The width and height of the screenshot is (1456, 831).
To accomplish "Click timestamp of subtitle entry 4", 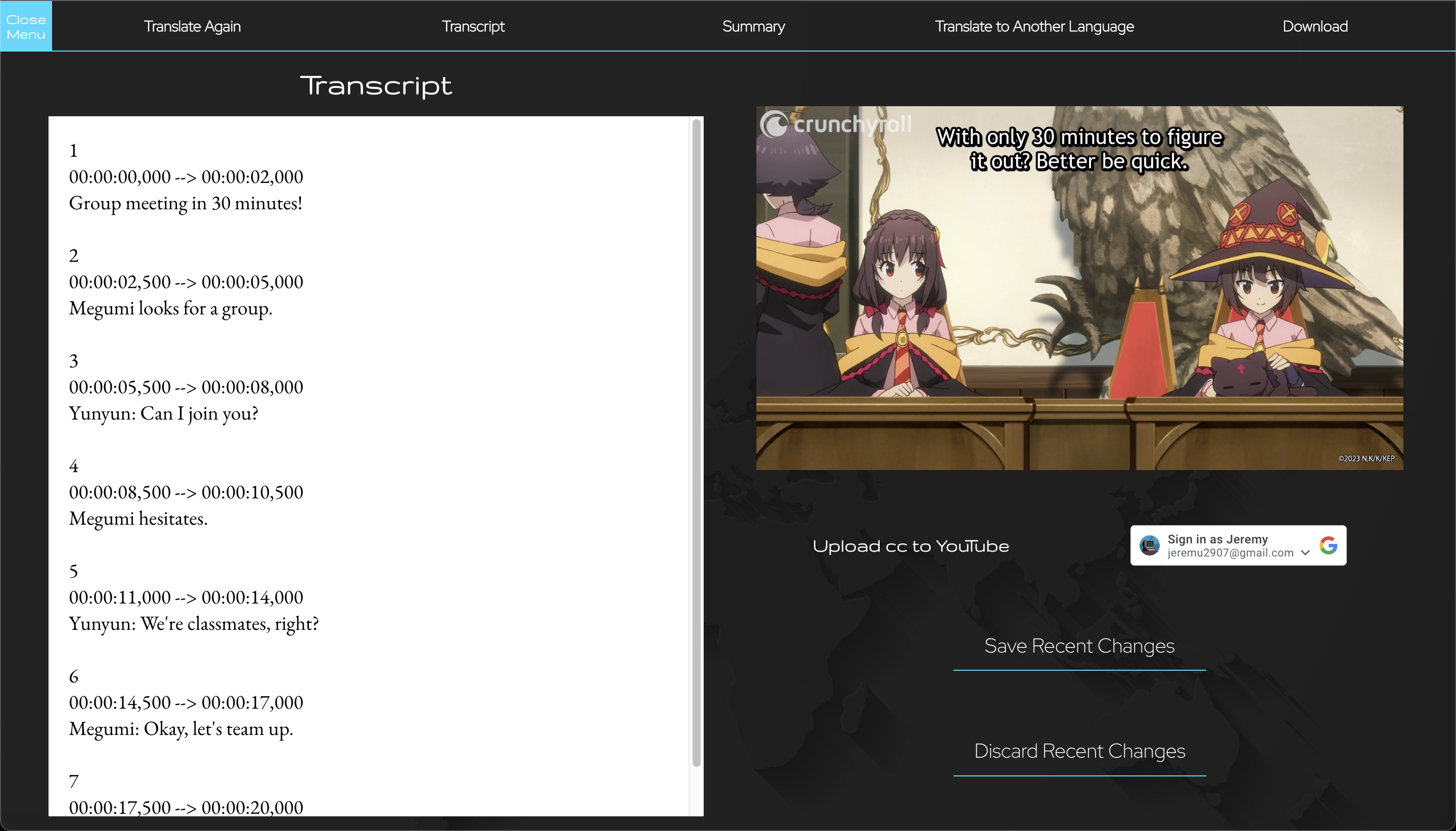I will [186, 492].
